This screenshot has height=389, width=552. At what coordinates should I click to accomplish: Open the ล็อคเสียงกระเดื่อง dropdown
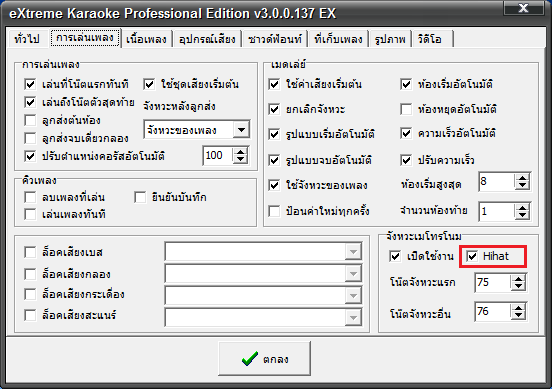pos(353,295)
